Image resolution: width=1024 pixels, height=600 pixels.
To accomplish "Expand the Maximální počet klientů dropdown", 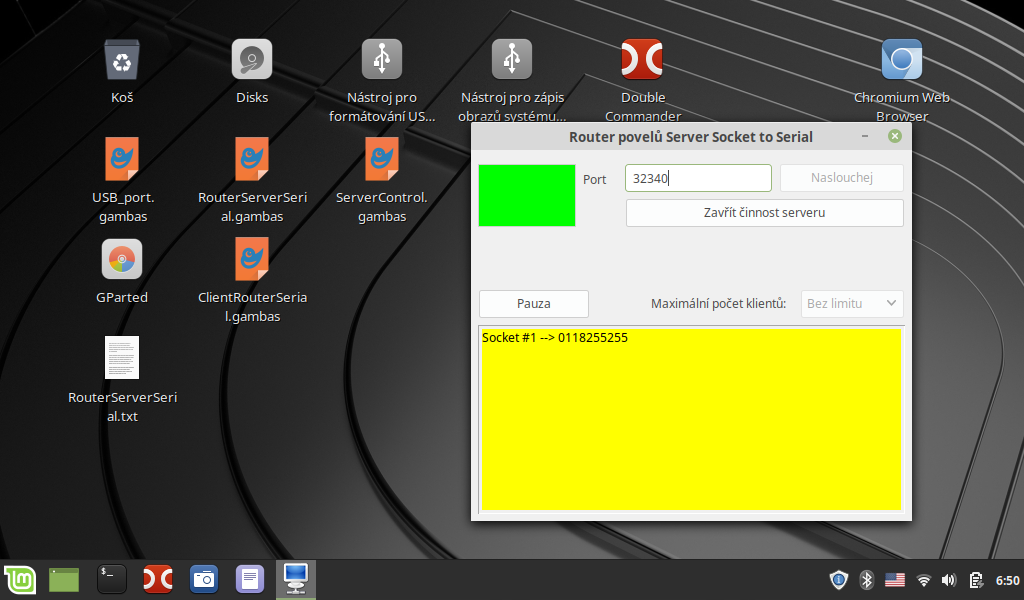I will pos(852,304).
